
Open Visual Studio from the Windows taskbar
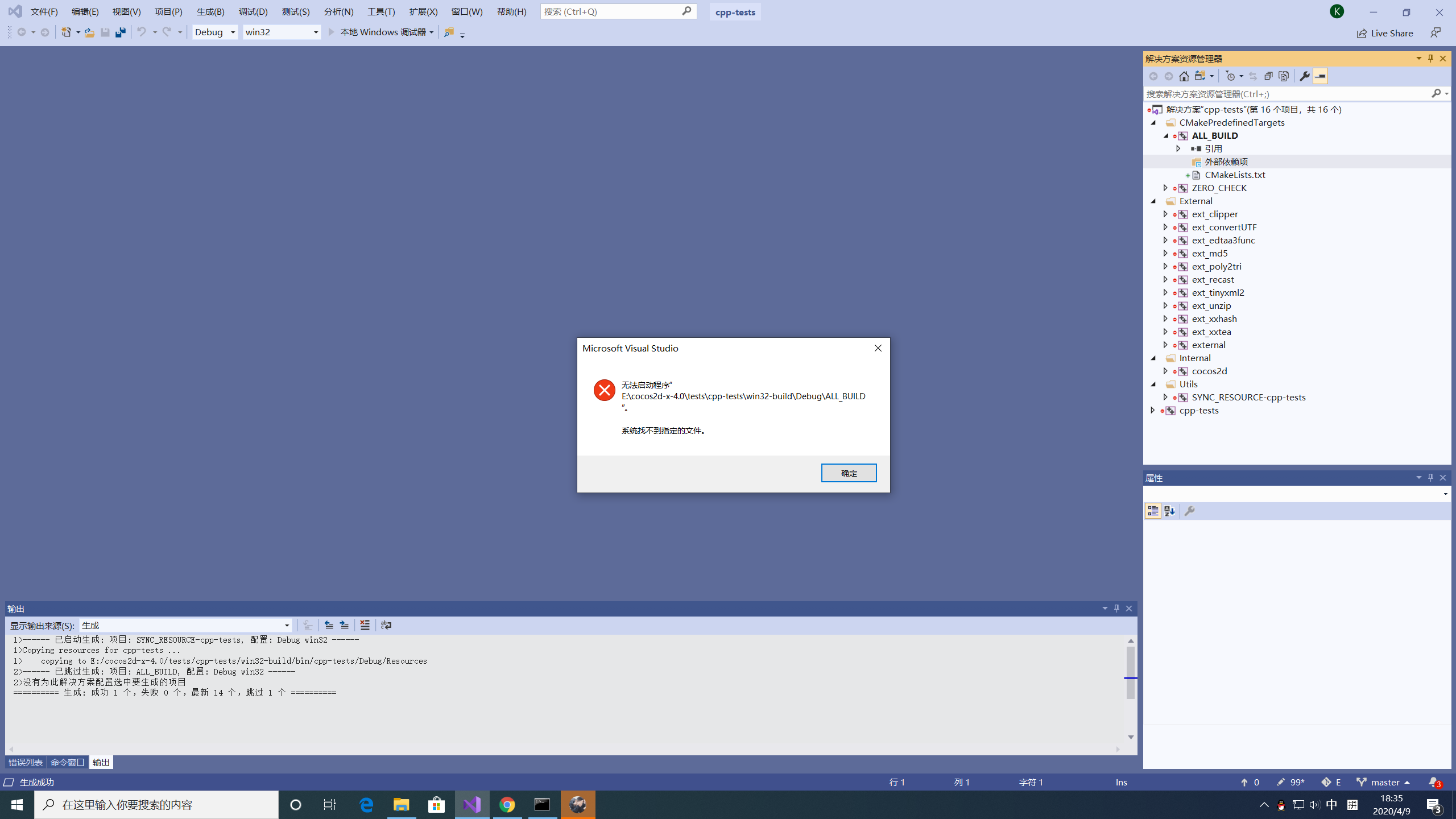tap(472, 805)
